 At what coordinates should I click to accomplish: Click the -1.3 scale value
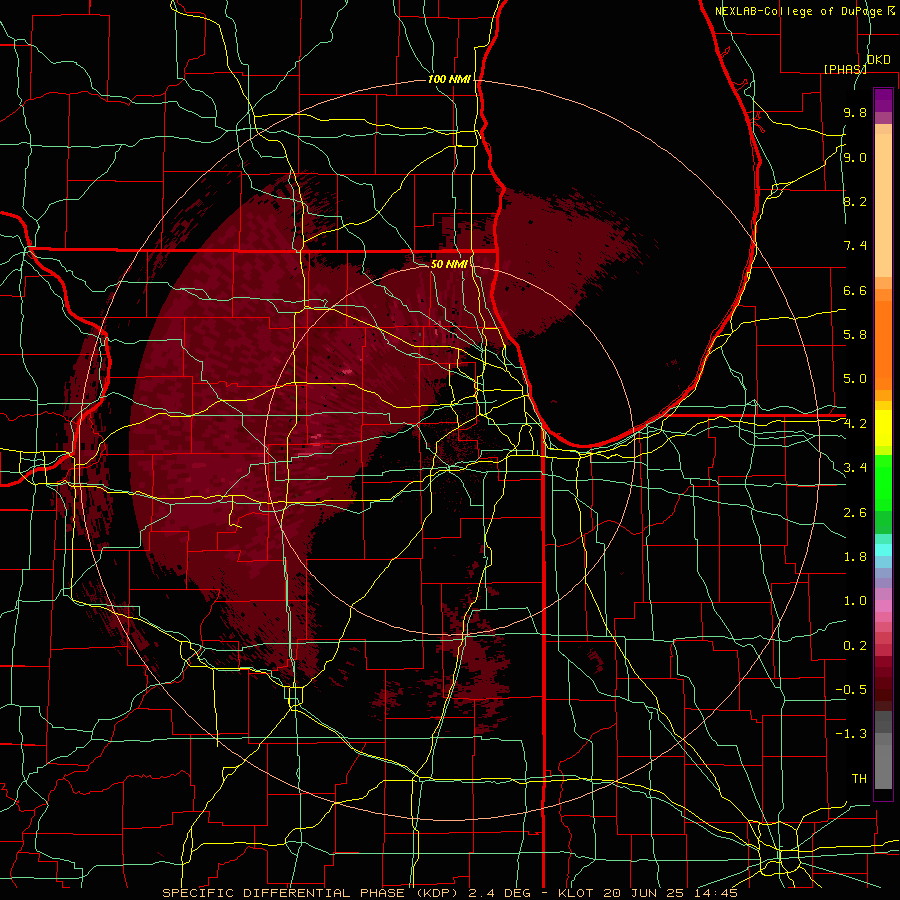coord(851,734)
